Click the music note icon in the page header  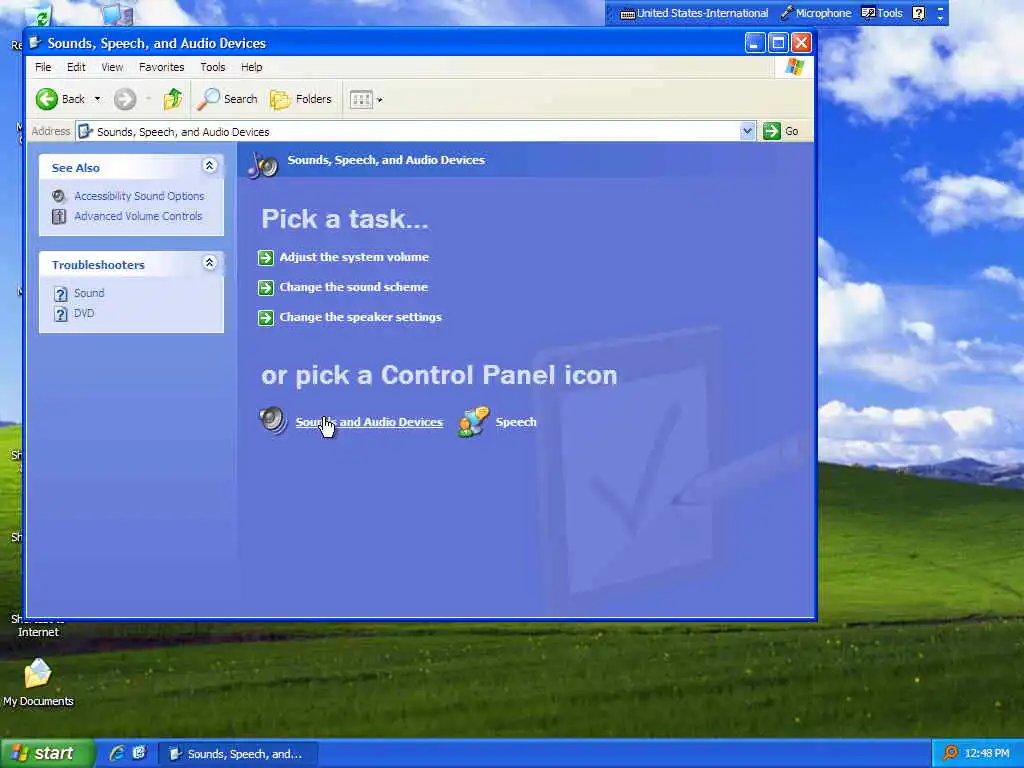click(x=263, y=165)
